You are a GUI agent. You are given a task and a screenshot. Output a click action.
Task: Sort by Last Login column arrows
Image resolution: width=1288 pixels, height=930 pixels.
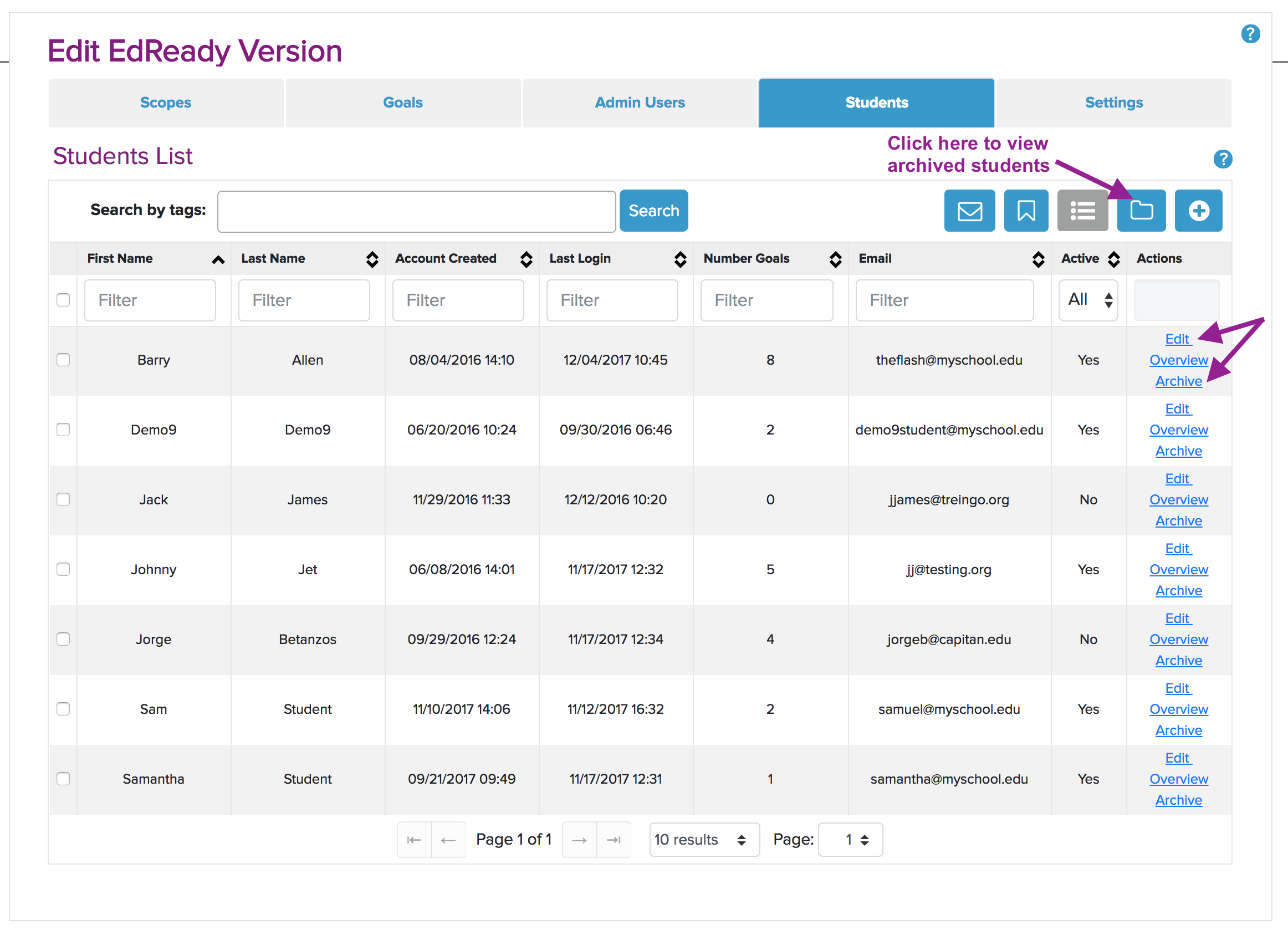(x=681, y=259)
